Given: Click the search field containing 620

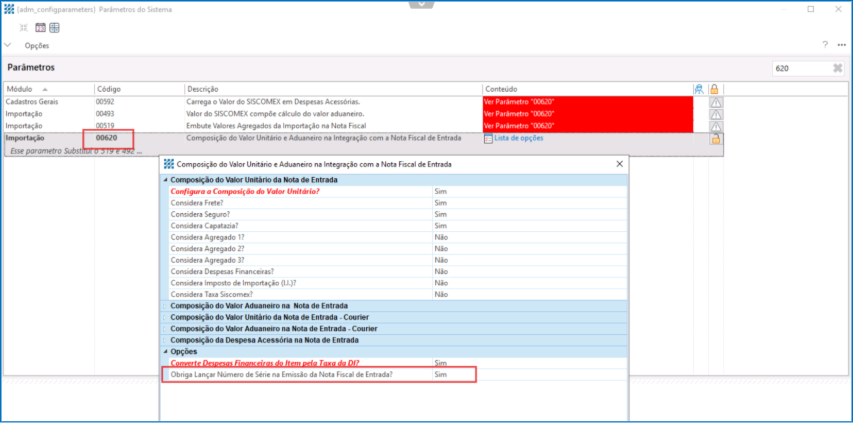Looking at the screenshot, I should [798, 68].
